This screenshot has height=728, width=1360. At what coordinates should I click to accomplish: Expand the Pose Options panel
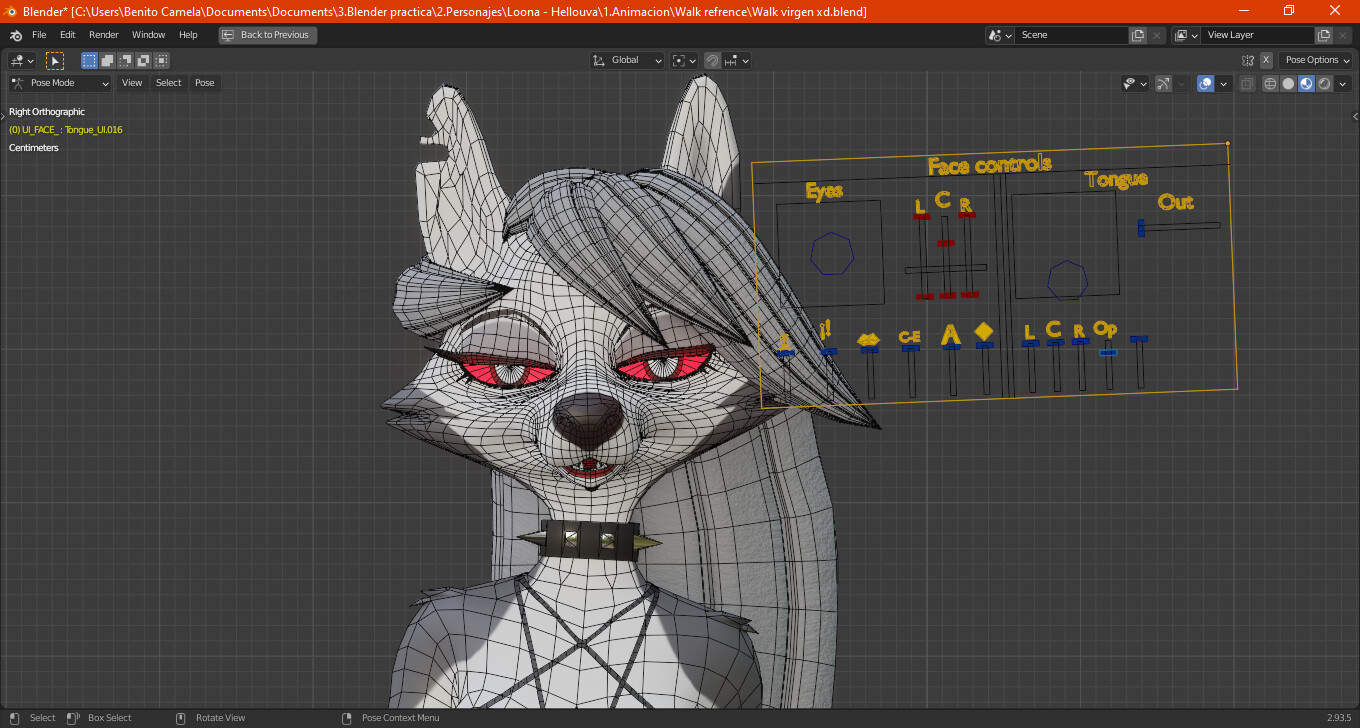(x=1315, y=60)
